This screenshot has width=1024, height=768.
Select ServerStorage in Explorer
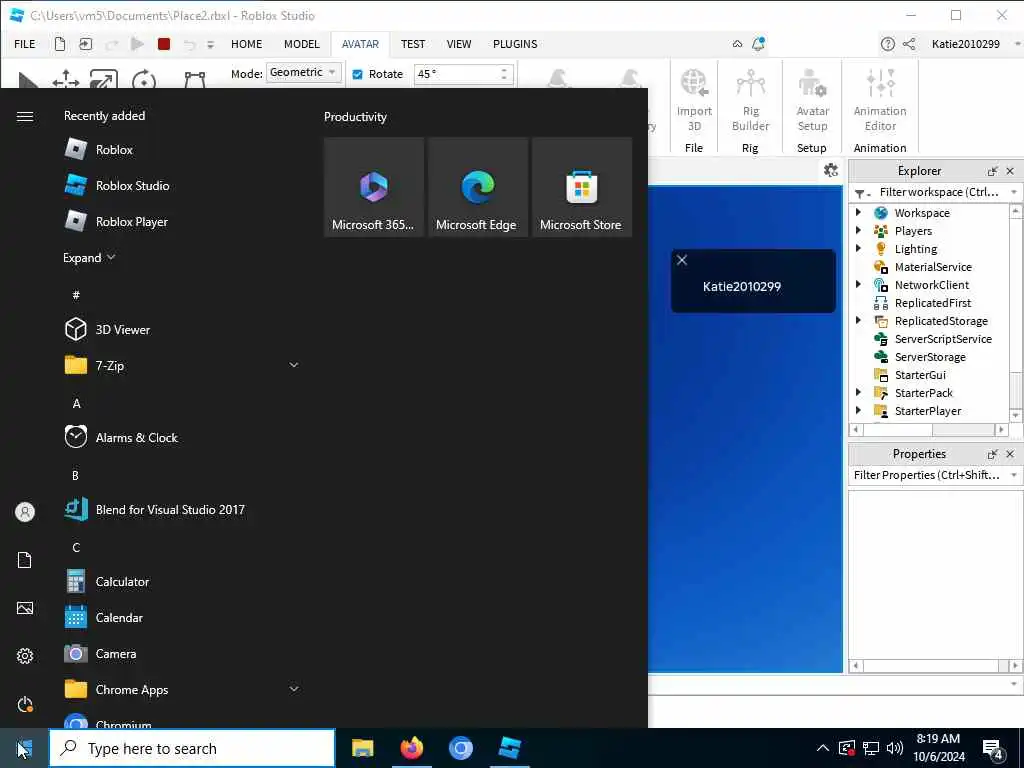(x=930, y=357)
